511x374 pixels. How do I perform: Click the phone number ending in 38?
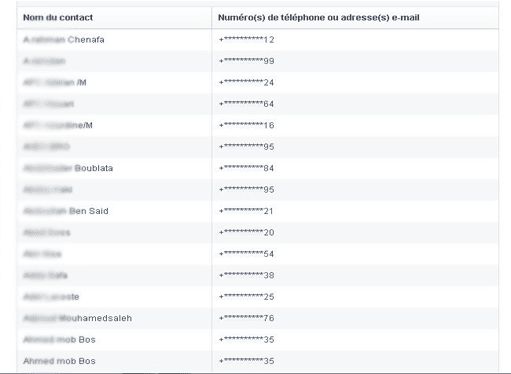[x=247, y=275]
